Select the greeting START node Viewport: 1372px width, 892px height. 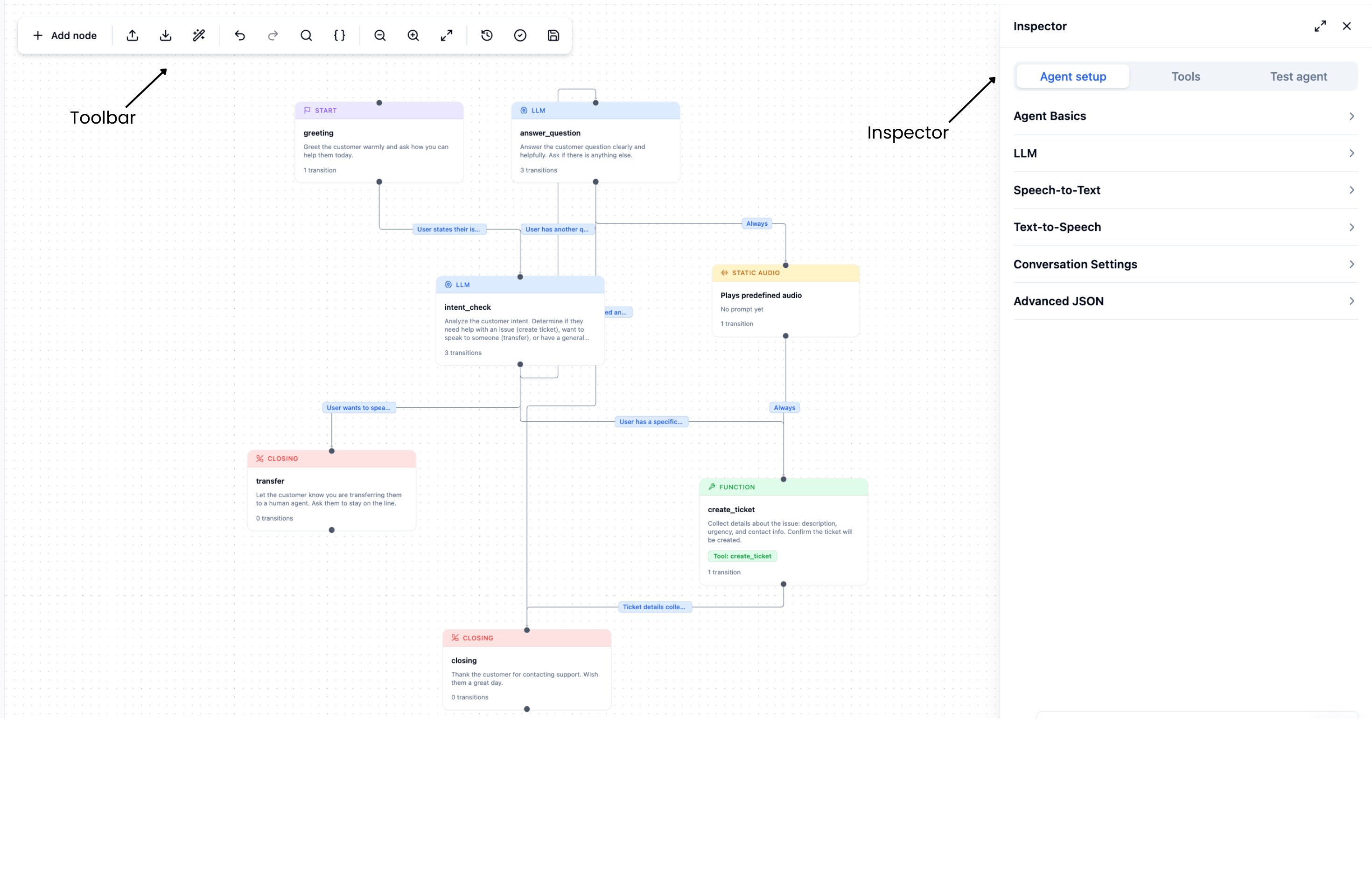coord(379,142)
